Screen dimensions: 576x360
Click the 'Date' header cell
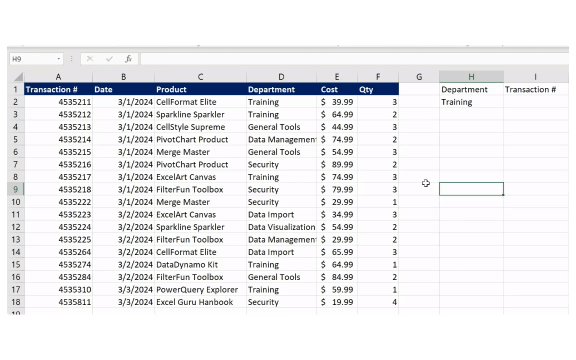[123, 89]
